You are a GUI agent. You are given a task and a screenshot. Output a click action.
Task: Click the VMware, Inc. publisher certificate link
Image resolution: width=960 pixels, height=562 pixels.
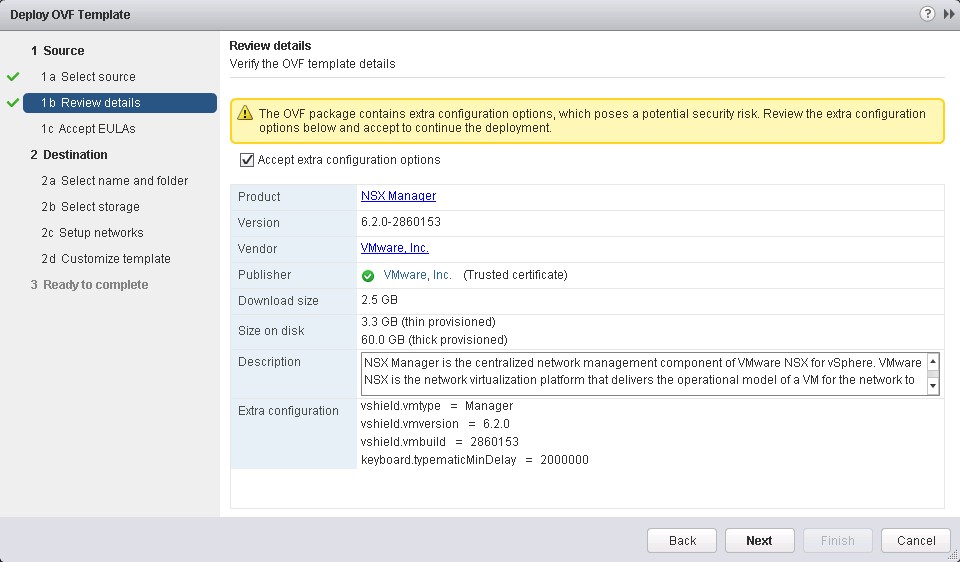pyautogui.click(x=417, y=275)
